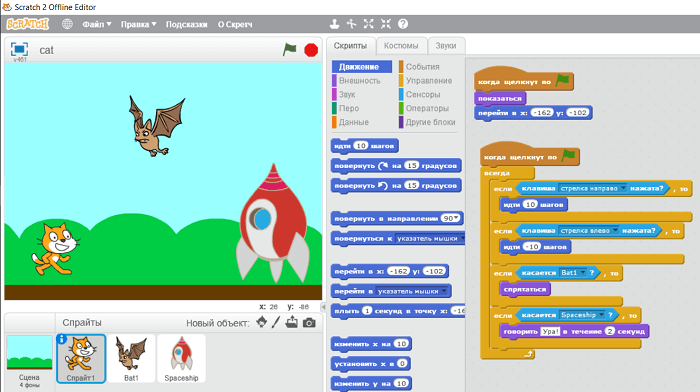Open direction dropdown in повернуть в направлении block
Image resolution: width=700 pixels, height=392 pixels.
(x=456, y=218)
